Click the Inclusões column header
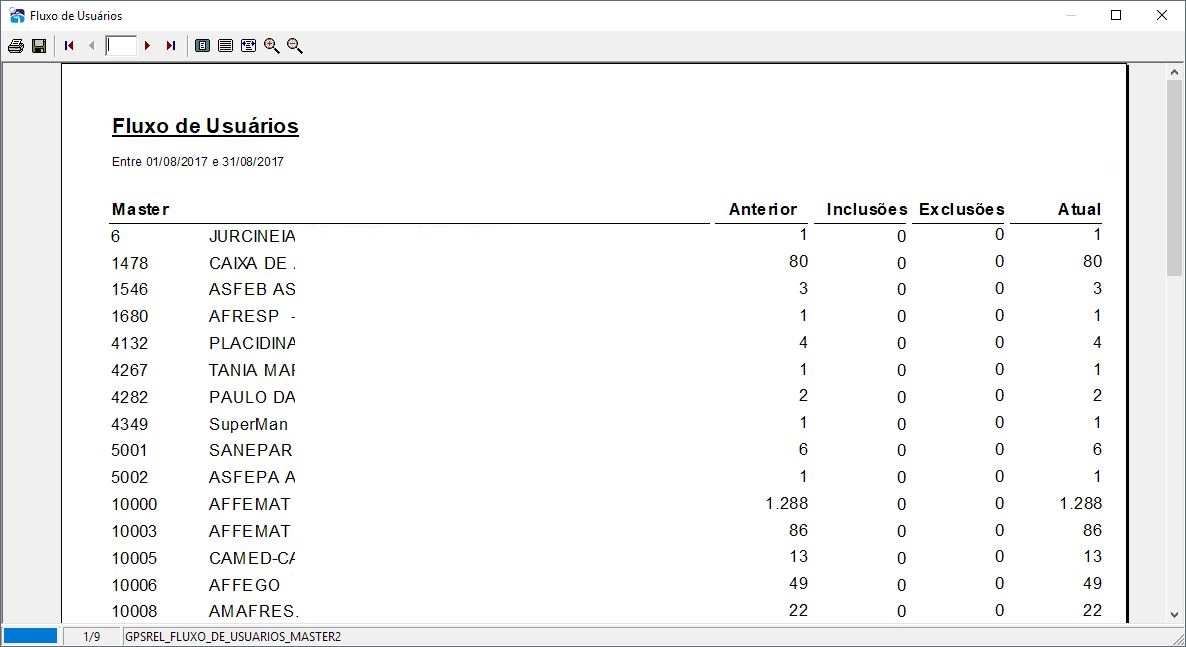 (x=867, y=210)
